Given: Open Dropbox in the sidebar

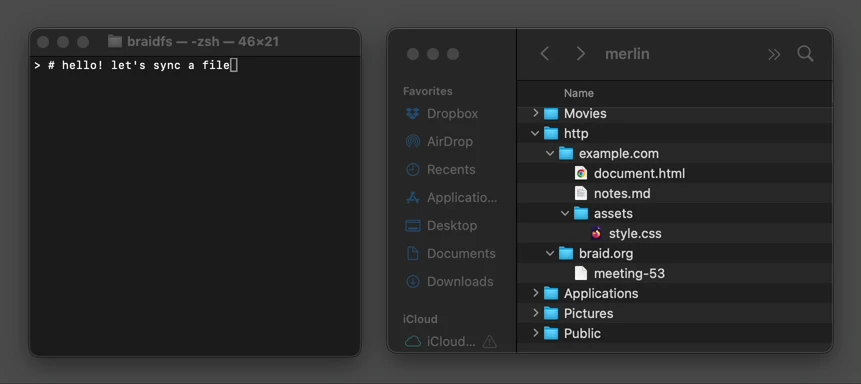Looking at the screenshot, I should [x=442, y=114].
